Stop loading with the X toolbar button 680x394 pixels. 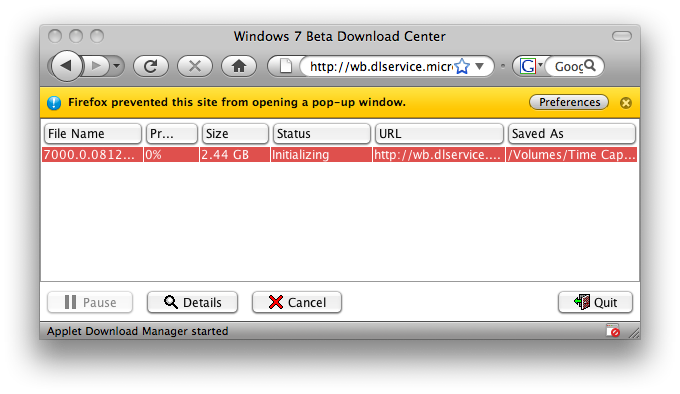[195, 66]
